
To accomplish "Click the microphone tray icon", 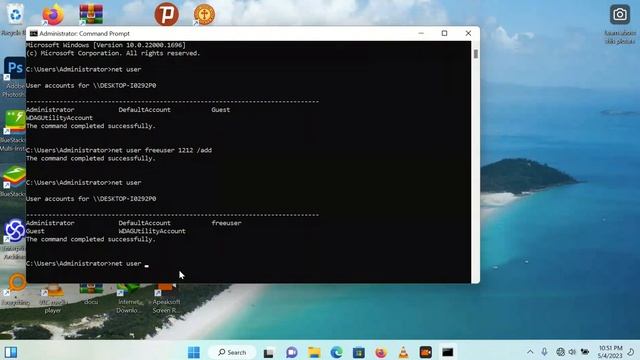I will coord(544,352).
